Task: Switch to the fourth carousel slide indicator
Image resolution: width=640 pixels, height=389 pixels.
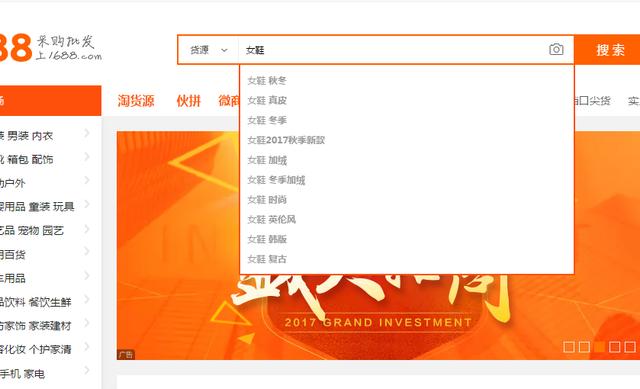Action: (x=615, y=347)
